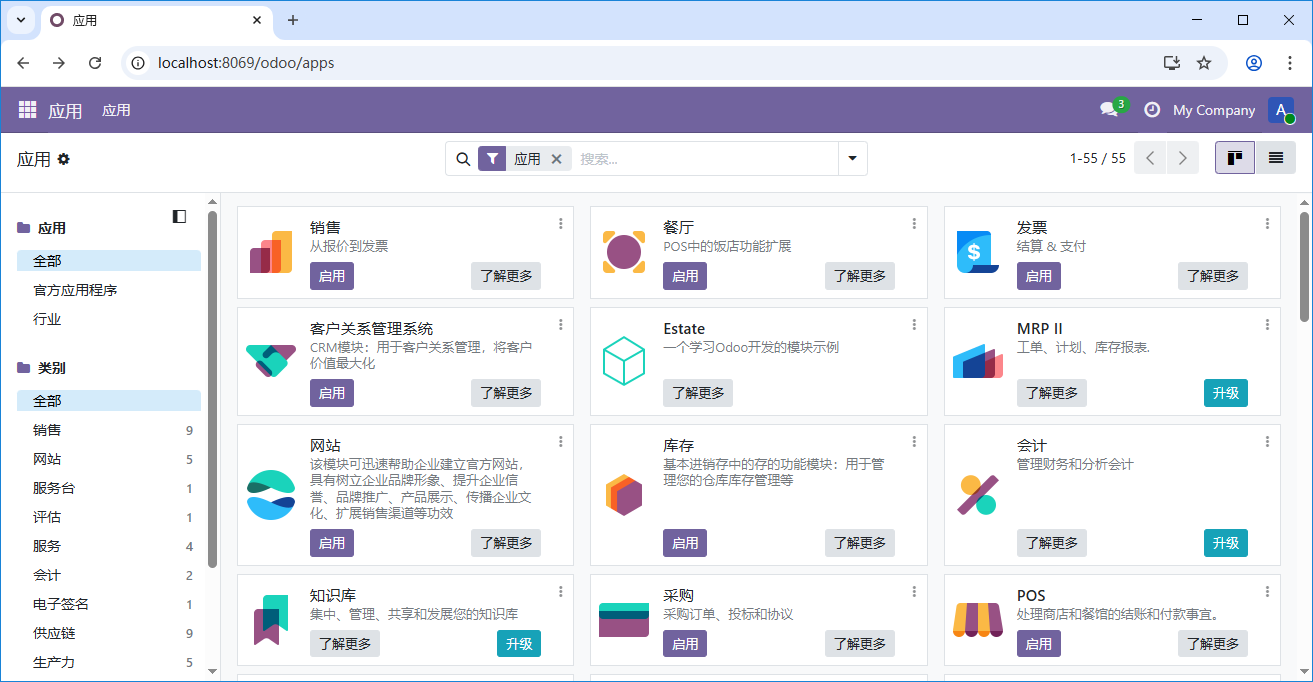Image resolution: width=1313 pixels, height=682 pixels.
Task: Switch to kanban view
Action: point(1235,158)
